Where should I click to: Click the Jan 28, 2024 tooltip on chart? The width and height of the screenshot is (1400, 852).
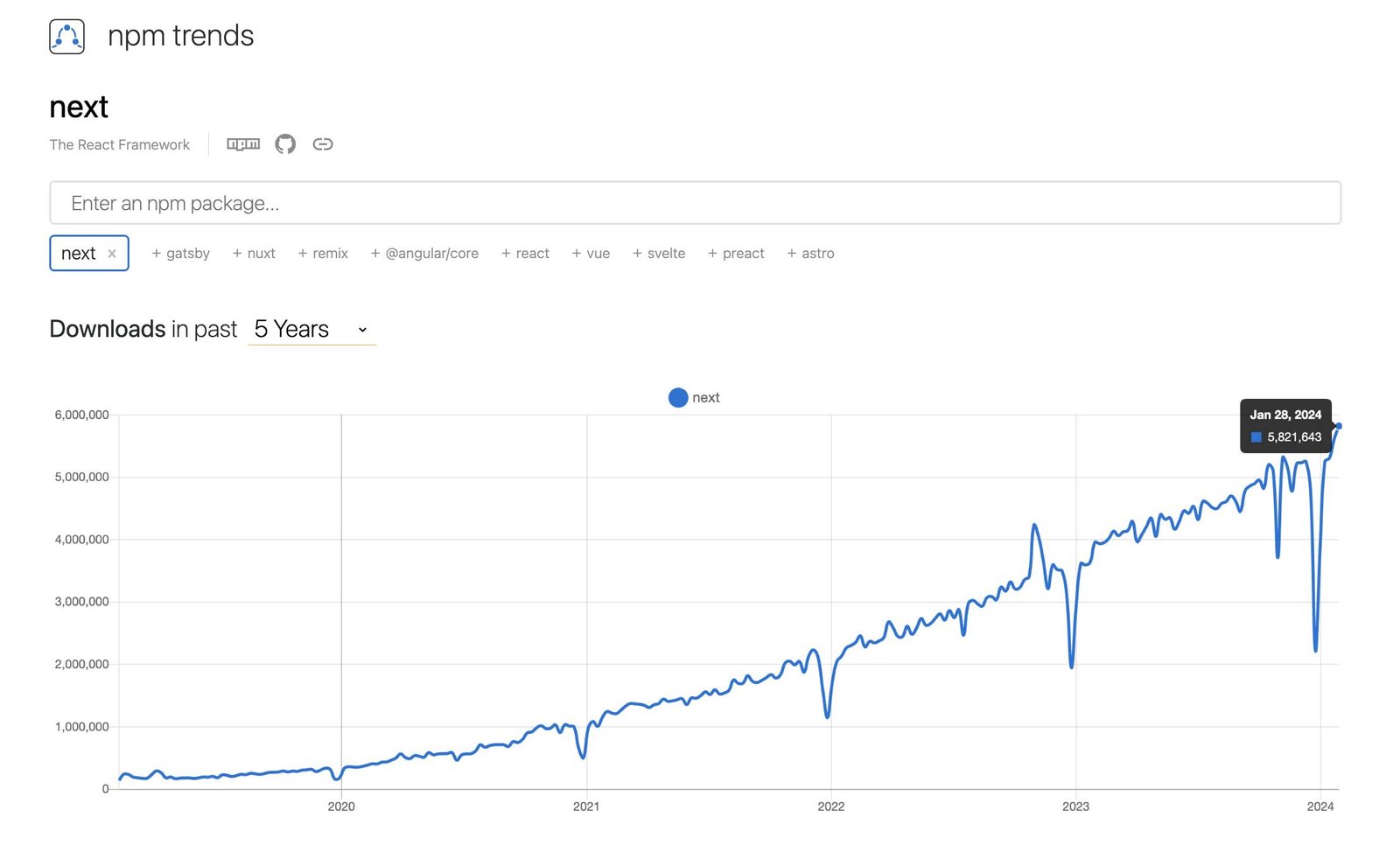tap(1286, 427)
